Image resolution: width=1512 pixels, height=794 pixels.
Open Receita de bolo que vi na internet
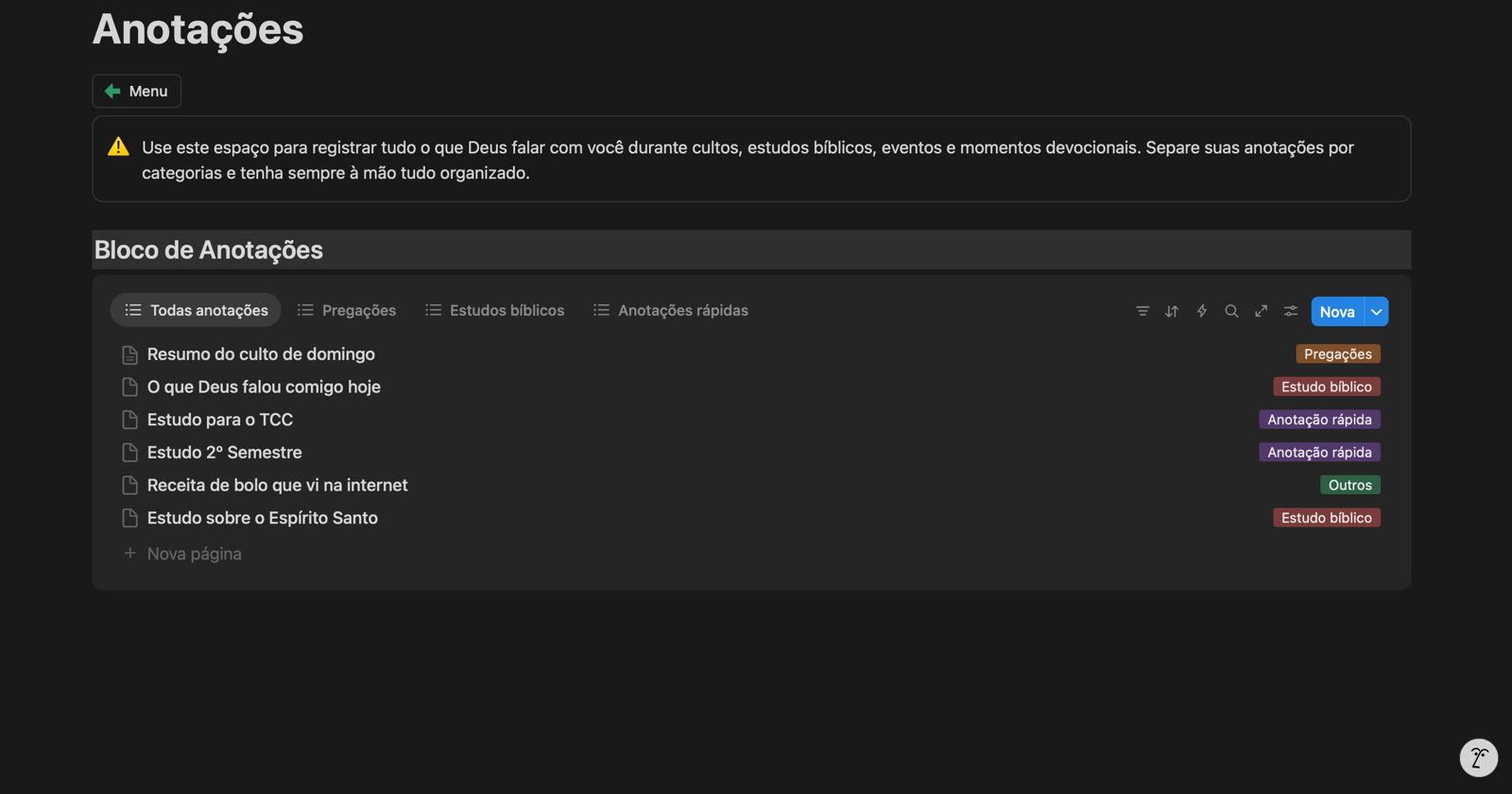pyautogui.click(x=277, y=485)
